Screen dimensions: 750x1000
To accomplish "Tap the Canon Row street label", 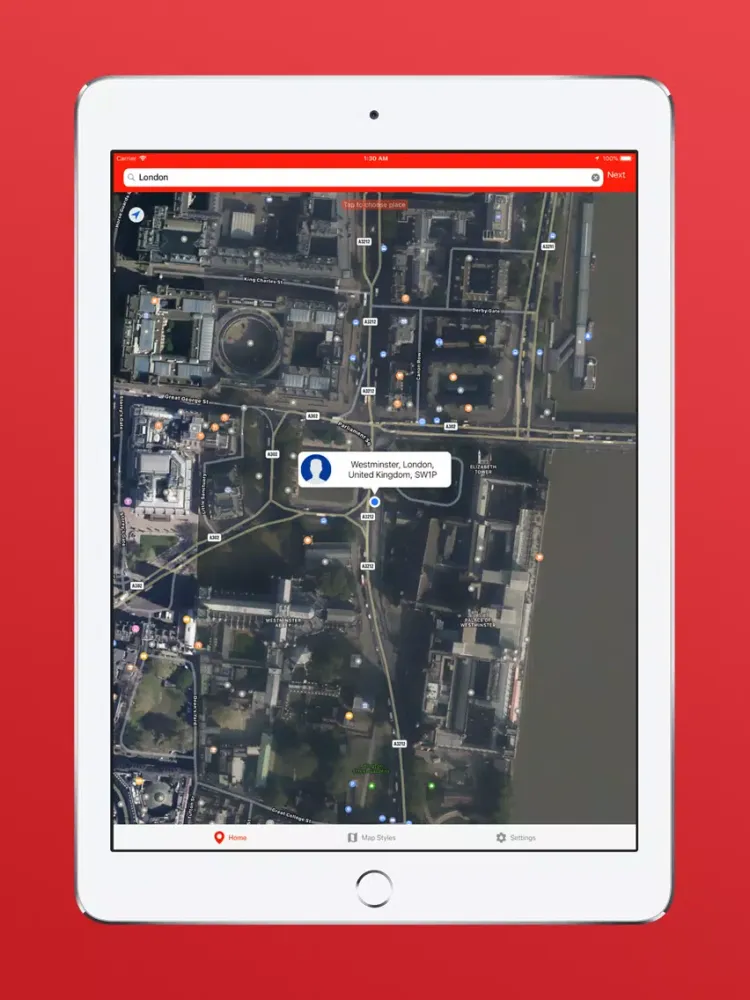I will pyautogui.click(x=419, y=367).
